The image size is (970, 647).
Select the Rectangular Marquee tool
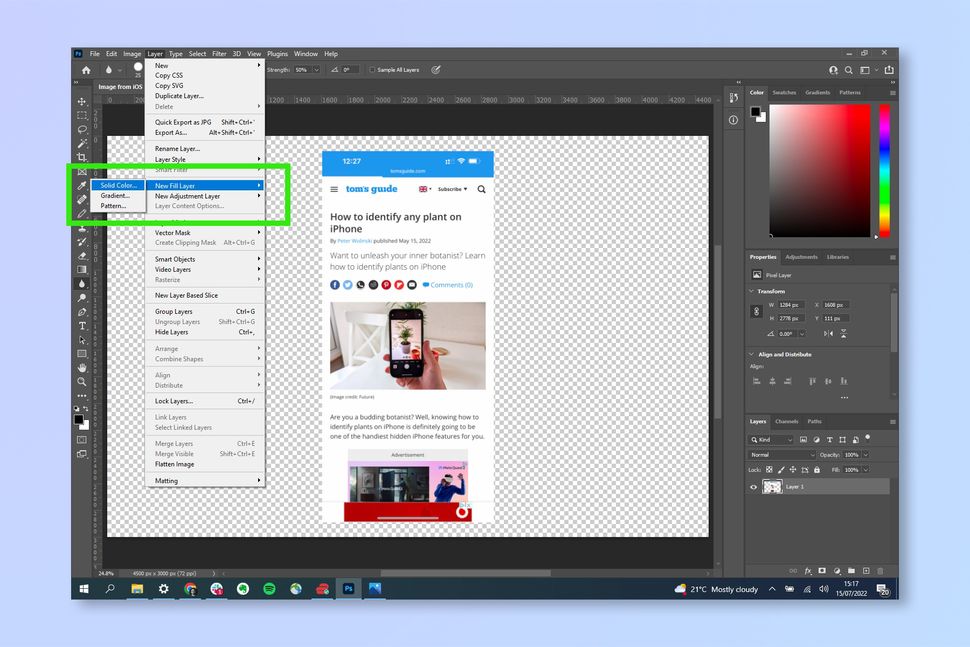click(82, 116)
